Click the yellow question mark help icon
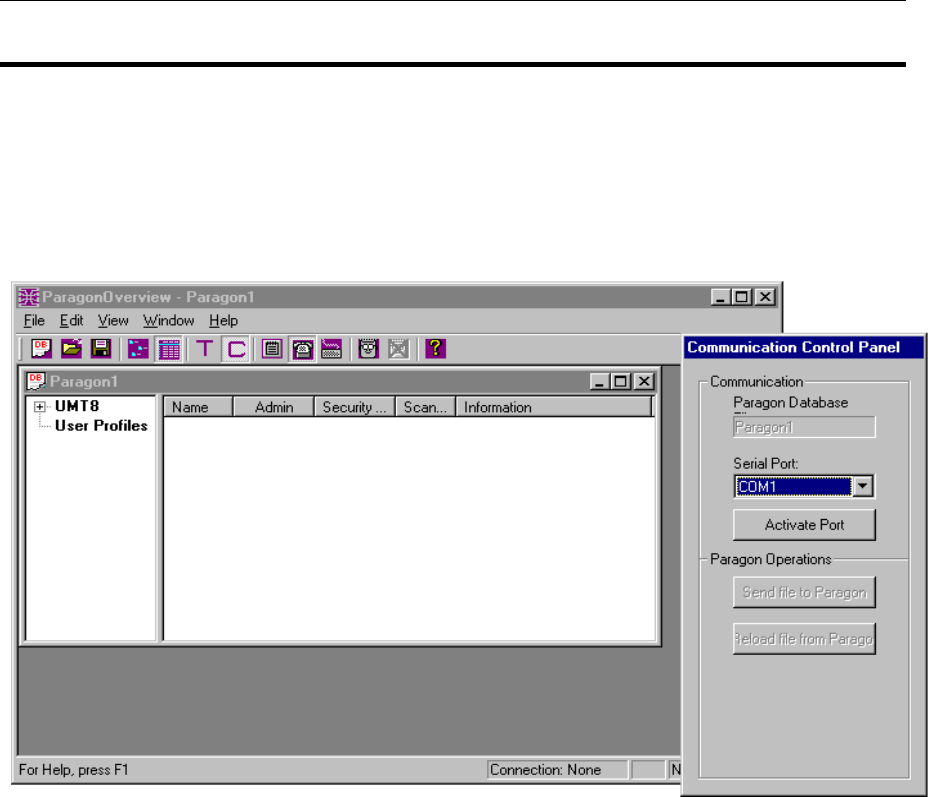 click(x=435, y=348)
